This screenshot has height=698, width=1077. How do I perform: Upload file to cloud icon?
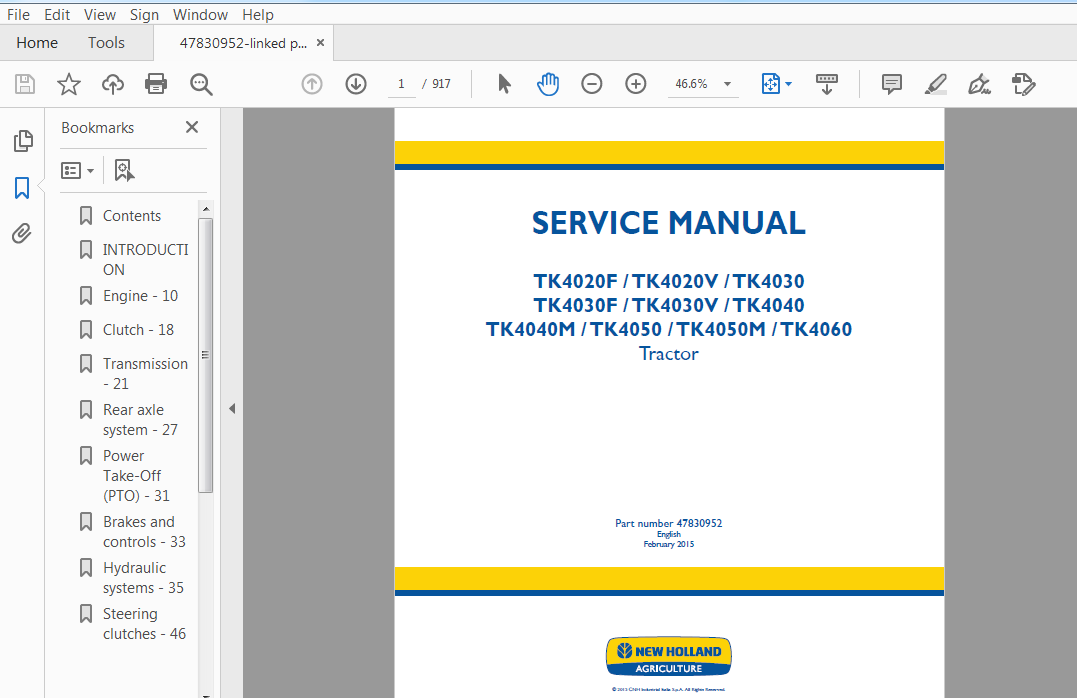[x=113, y=85]
